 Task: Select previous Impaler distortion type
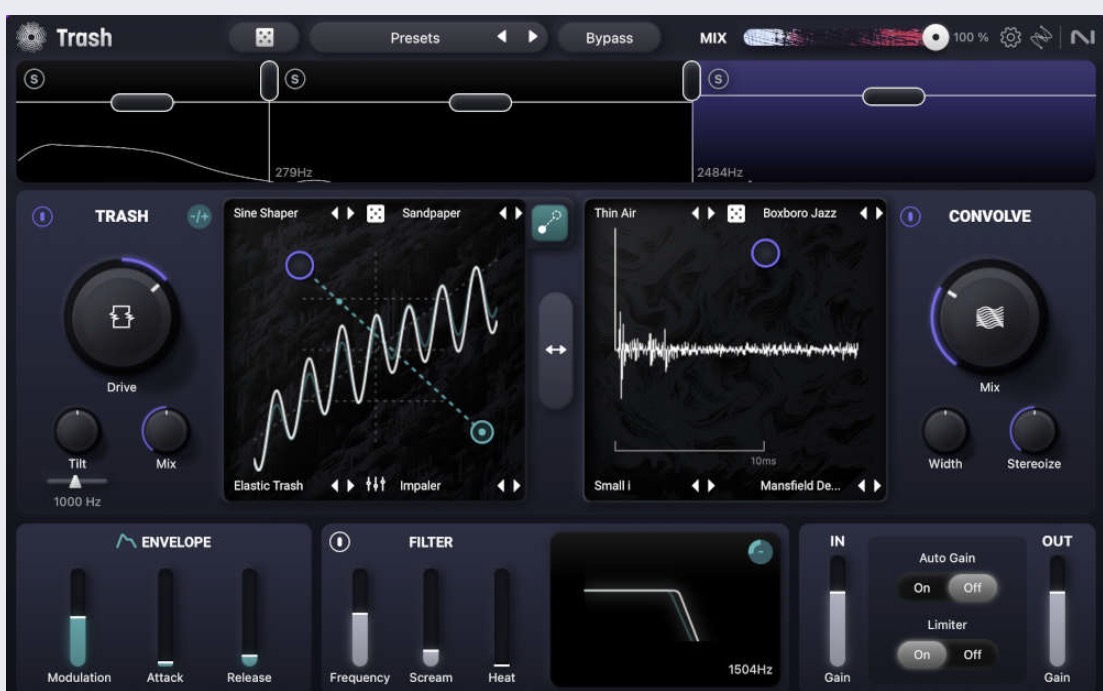pos(501,486)
